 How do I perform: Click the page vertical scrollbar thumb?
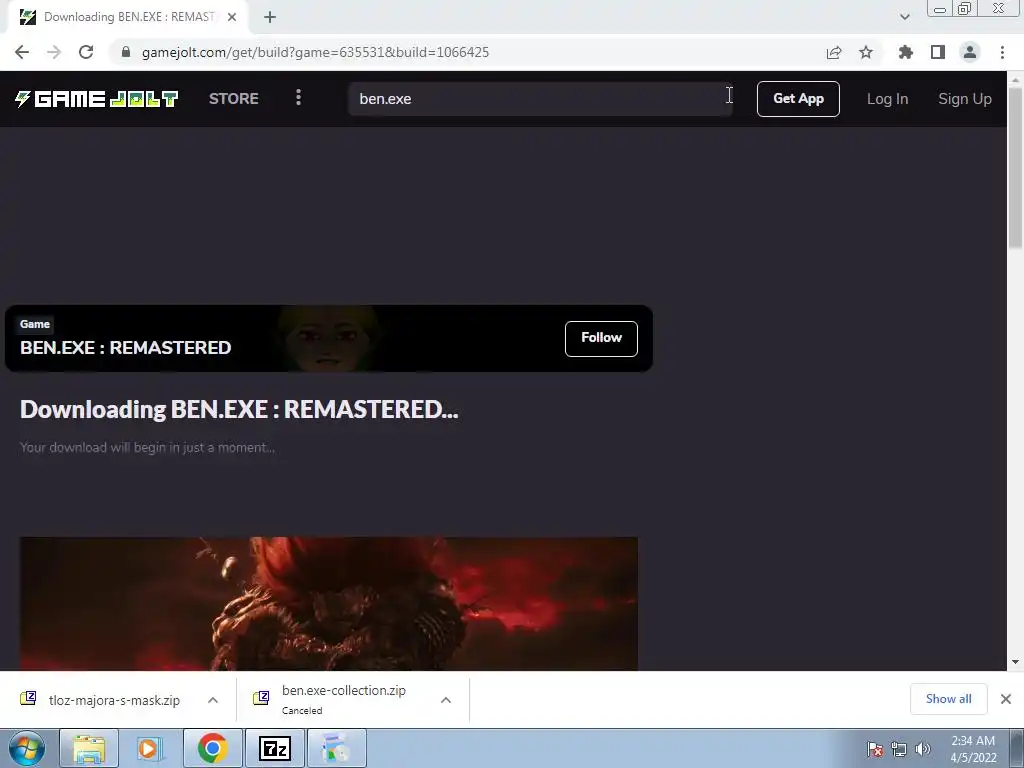click(1015, 167)
